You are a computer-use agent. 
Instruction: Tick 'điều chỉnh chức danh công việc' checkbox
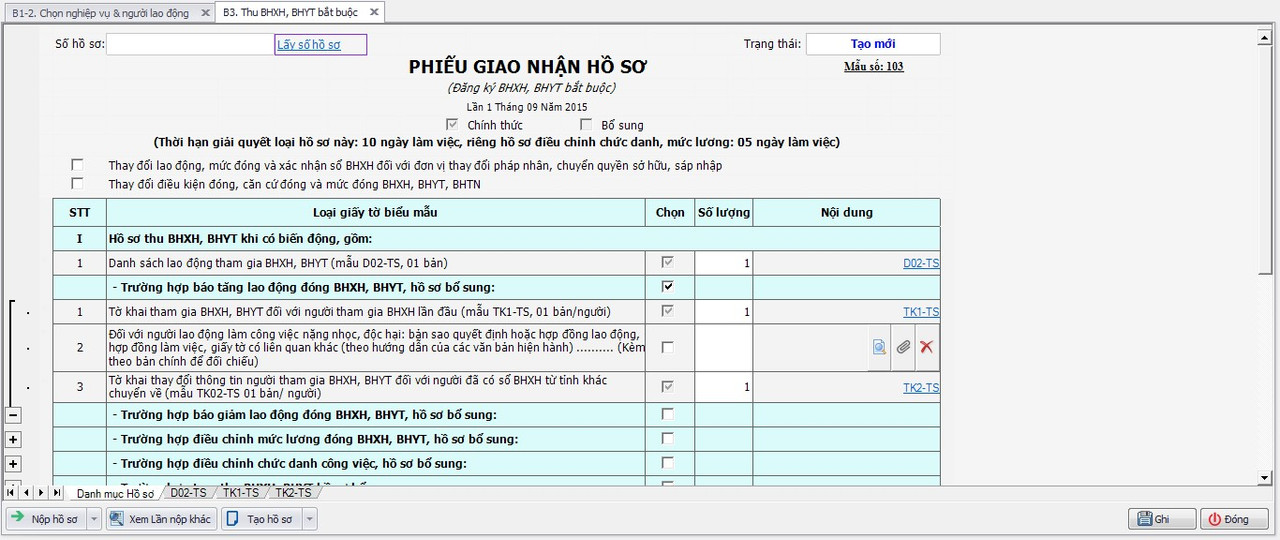[668, 463]
